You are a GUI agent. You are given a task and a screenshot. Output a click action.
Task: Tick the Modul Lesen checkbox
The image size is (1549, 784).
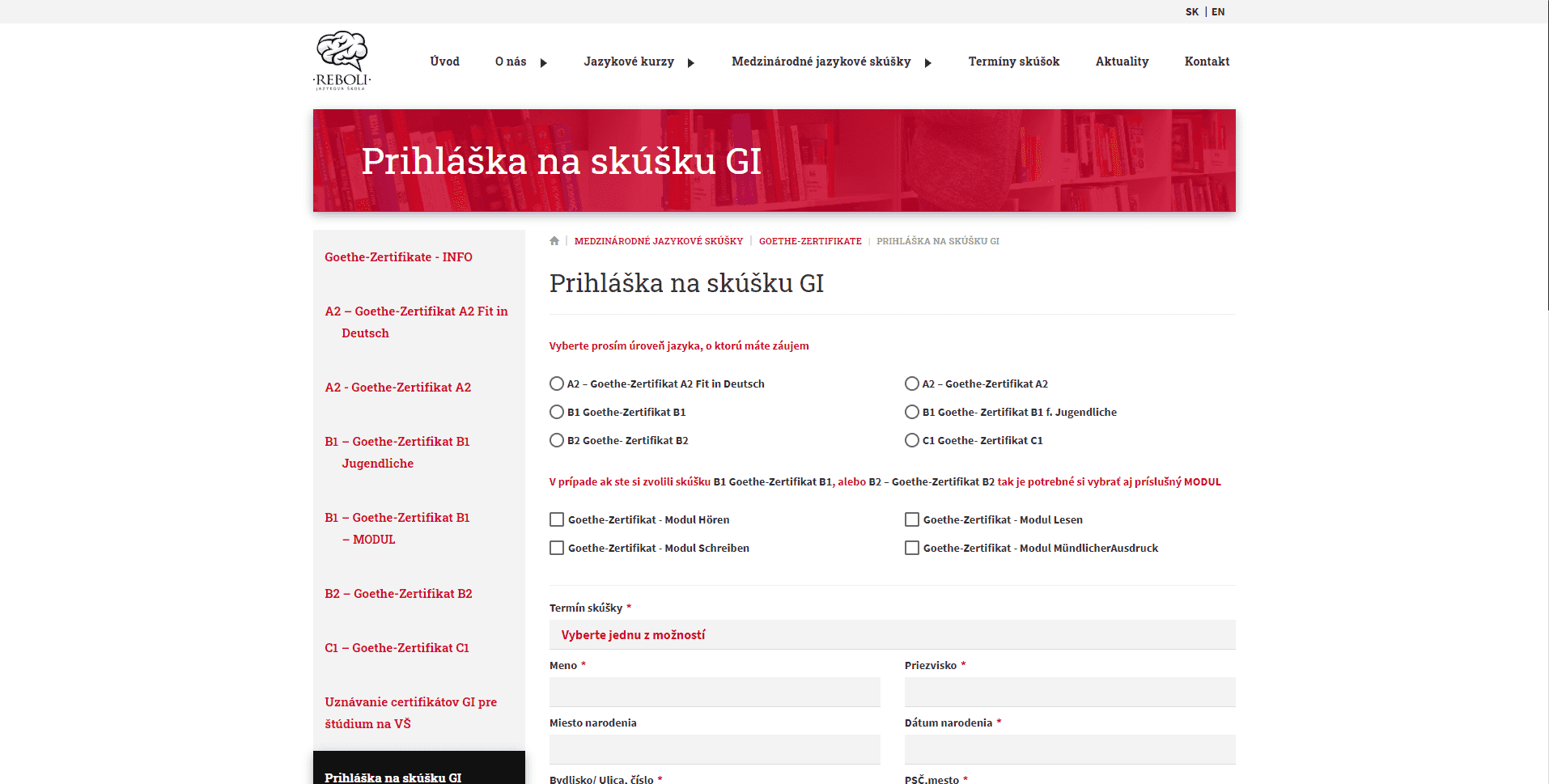(x=912, y=519)
